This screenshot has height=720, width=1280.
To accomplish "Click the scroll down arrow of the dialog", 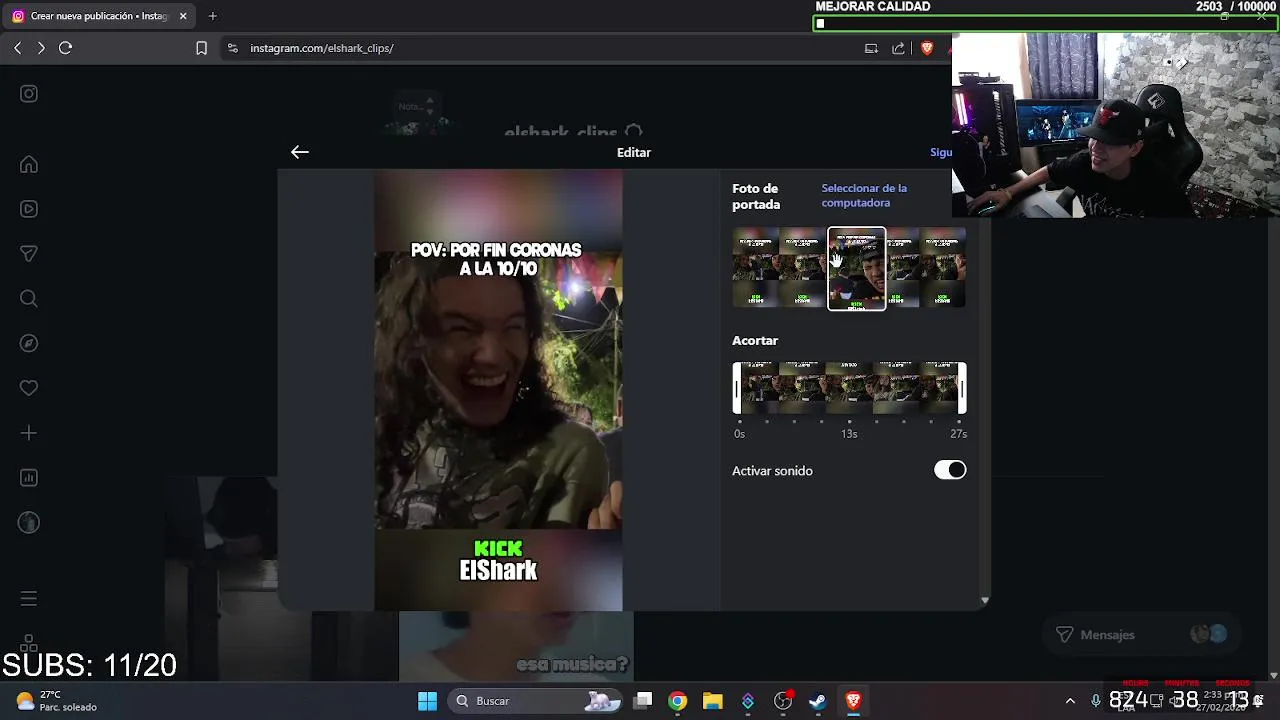I will [985, 601].
